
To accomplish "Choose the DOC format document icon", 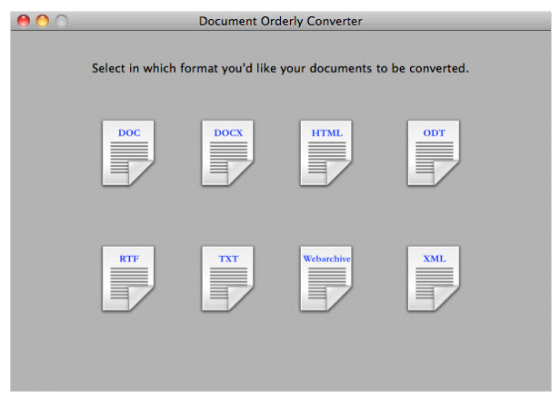I will [x=129, y=153].
